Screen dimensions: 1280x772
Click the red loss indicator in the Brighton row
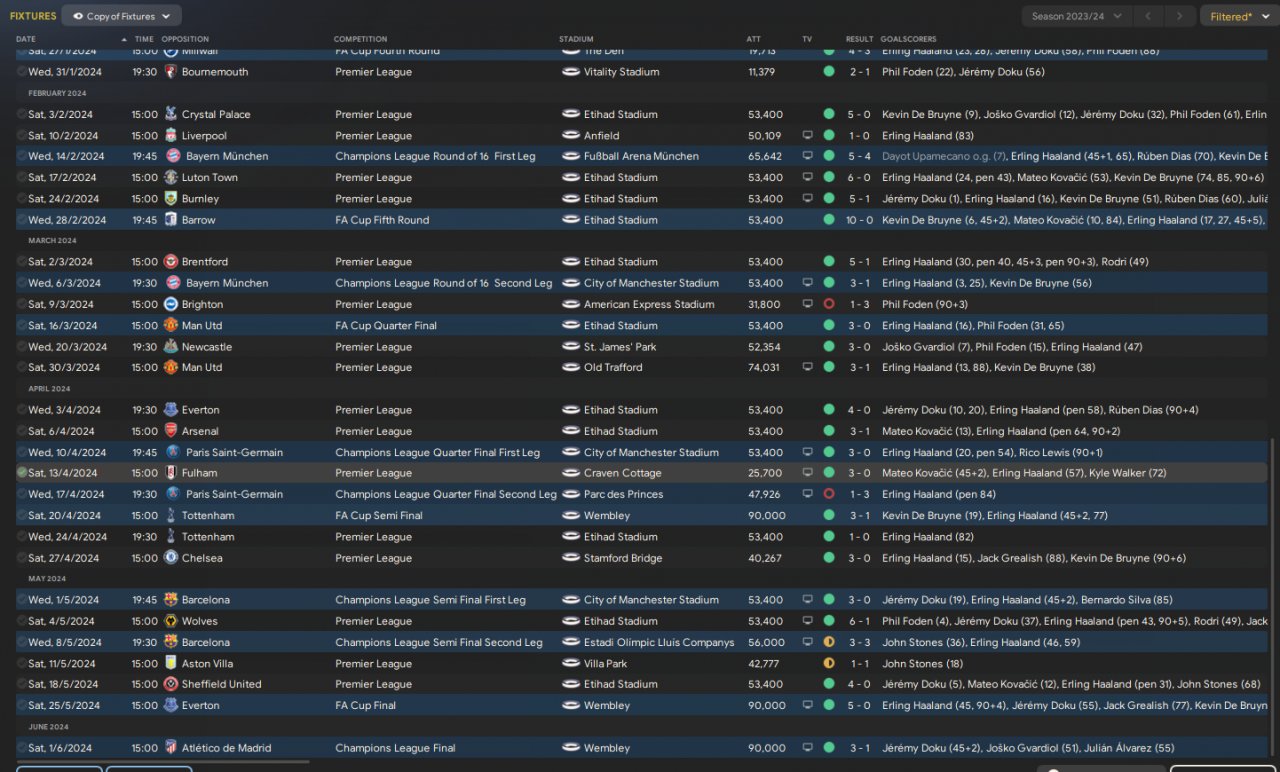[x=829, y=304]
